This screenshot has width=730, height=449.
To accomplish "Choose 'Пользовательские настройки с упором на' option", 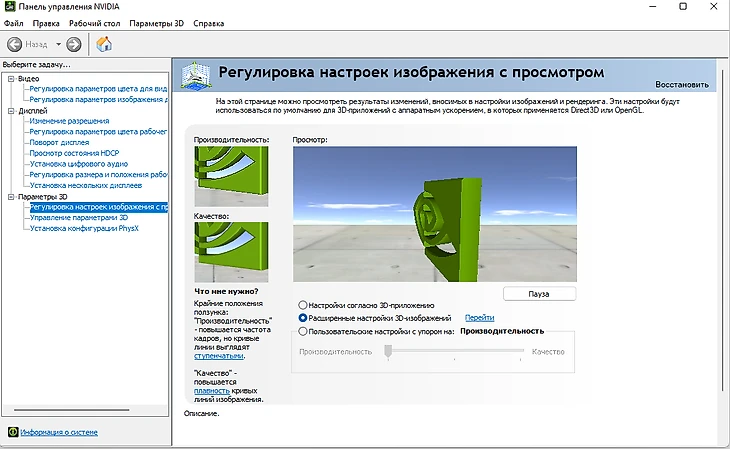I will 303,330.
